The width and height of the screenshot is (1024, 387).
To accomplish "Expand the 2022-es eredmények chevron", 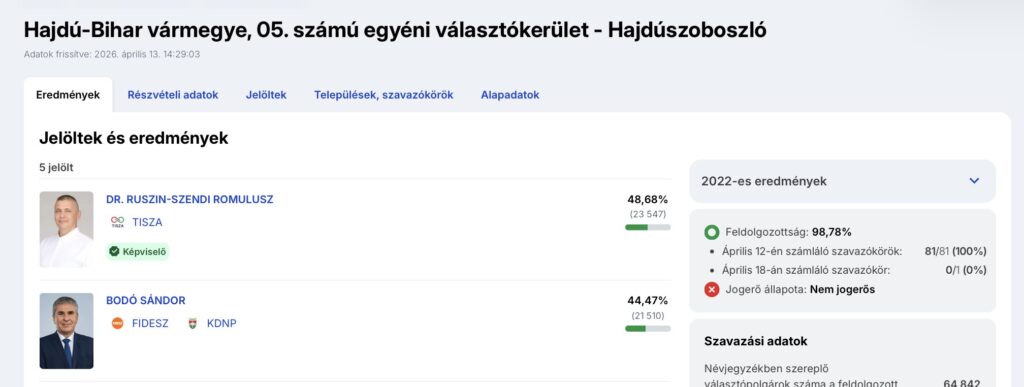I will tap(974, 181).
